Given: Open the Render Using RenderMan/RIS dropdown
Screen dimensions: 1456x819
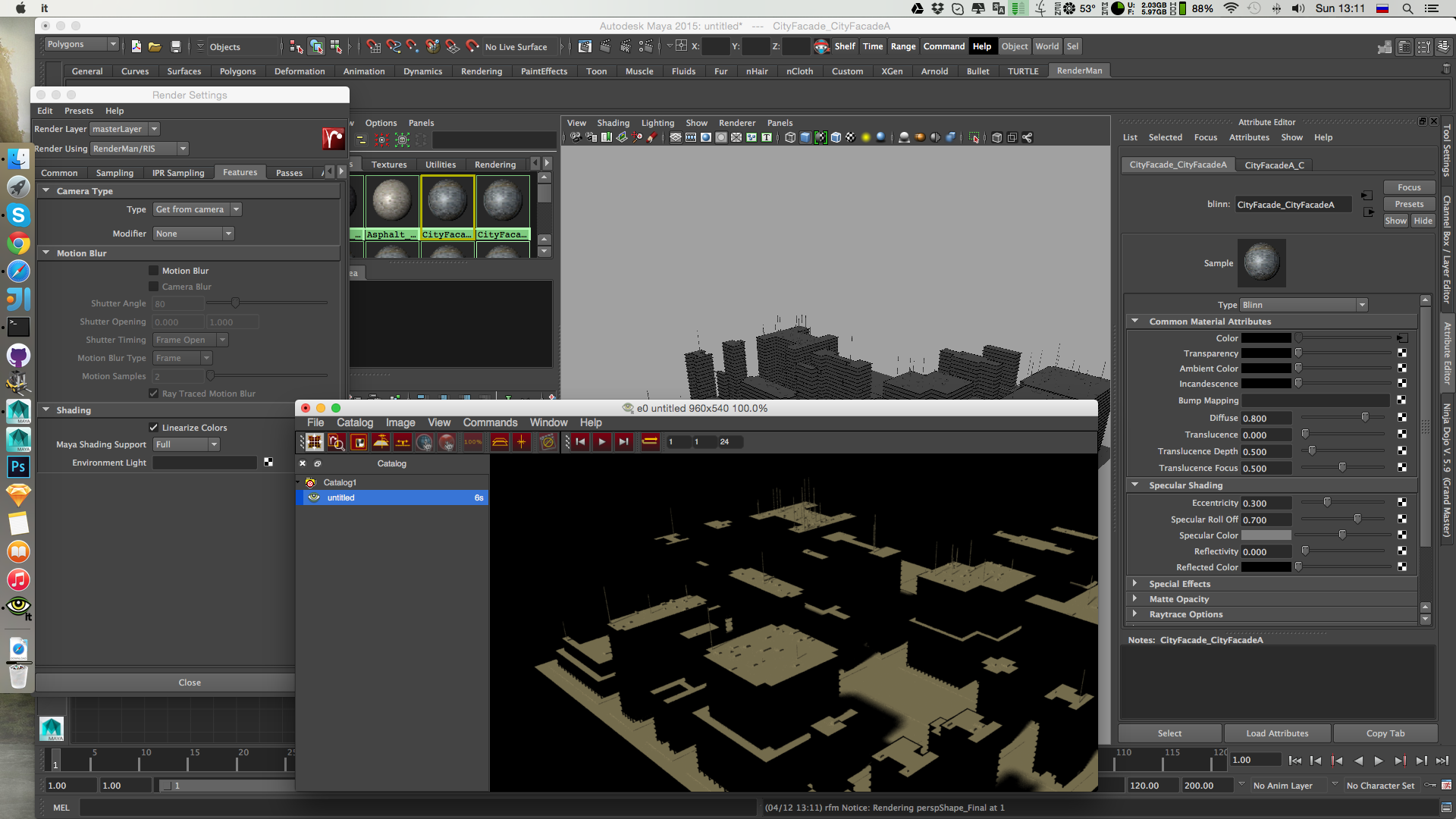Looking at the screenshot, I should 140,149.
